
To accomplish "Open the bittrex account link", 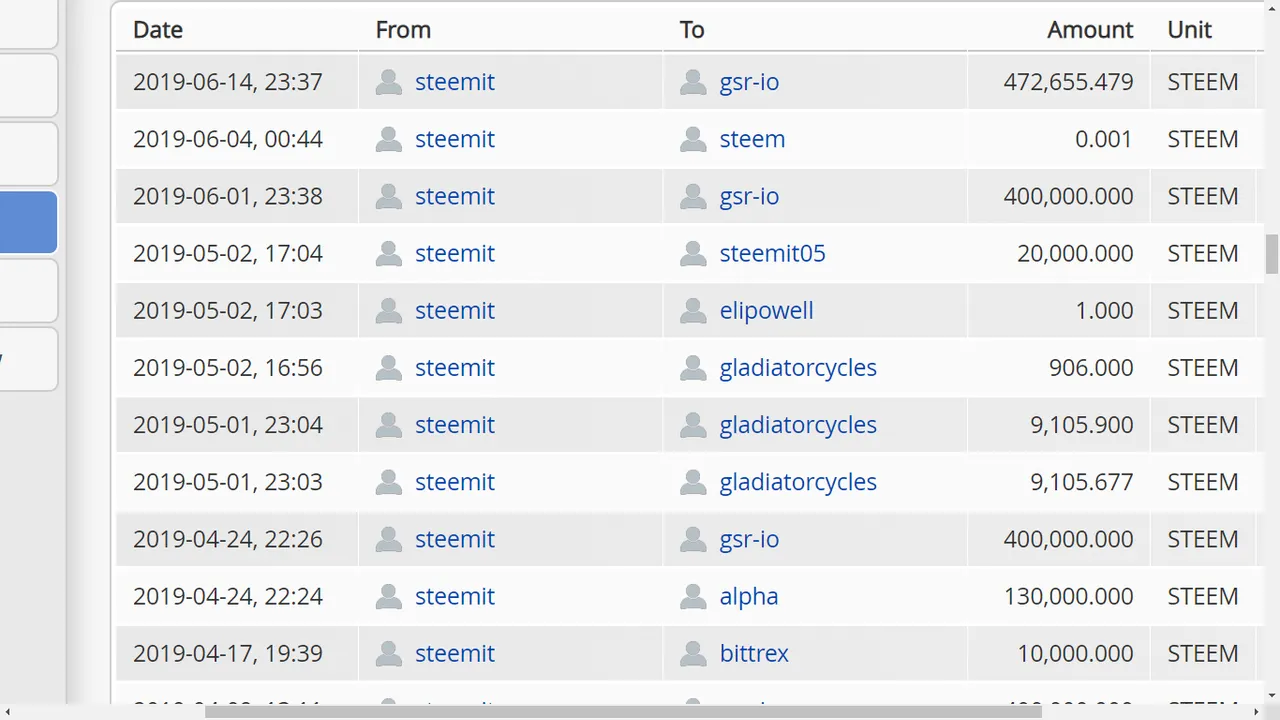I will [x=754, y=654].
